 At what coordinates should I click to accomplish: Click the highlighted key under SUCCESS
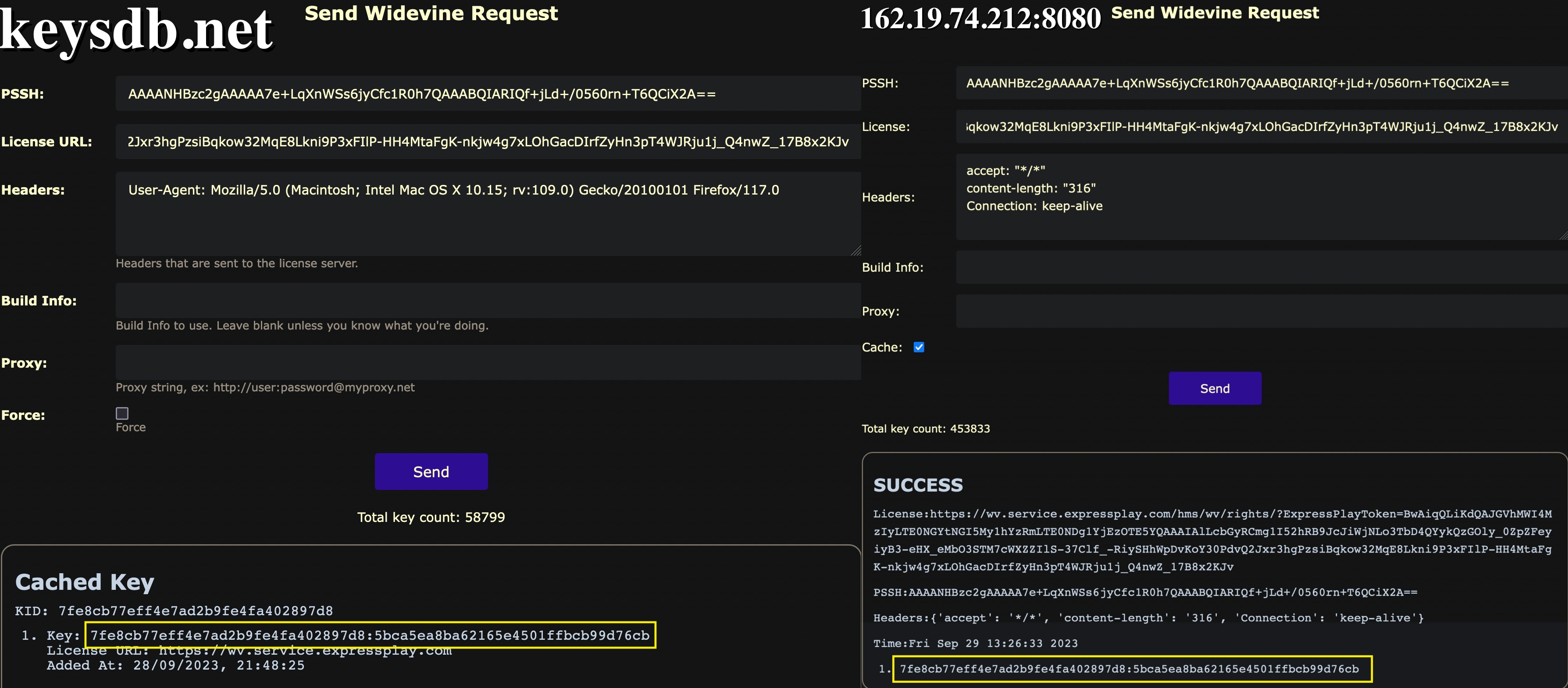coord(1129,669)
